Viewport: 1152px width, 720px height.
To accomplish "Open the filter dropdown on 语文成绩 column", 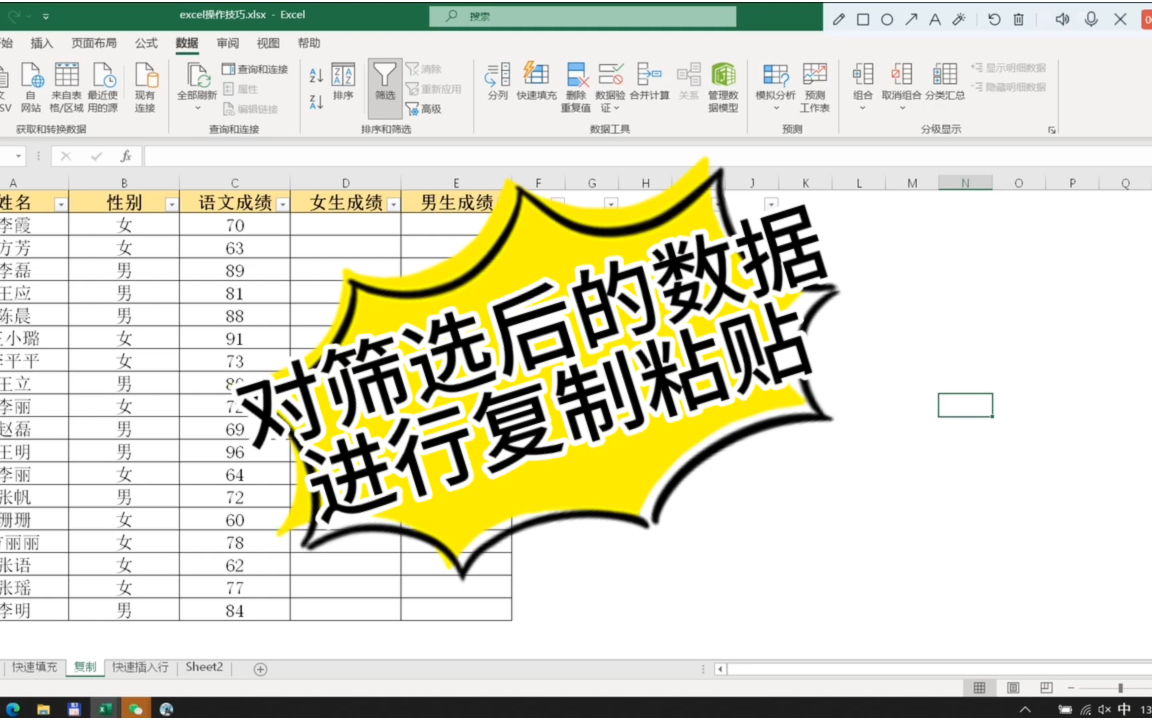I will [284, 203].
